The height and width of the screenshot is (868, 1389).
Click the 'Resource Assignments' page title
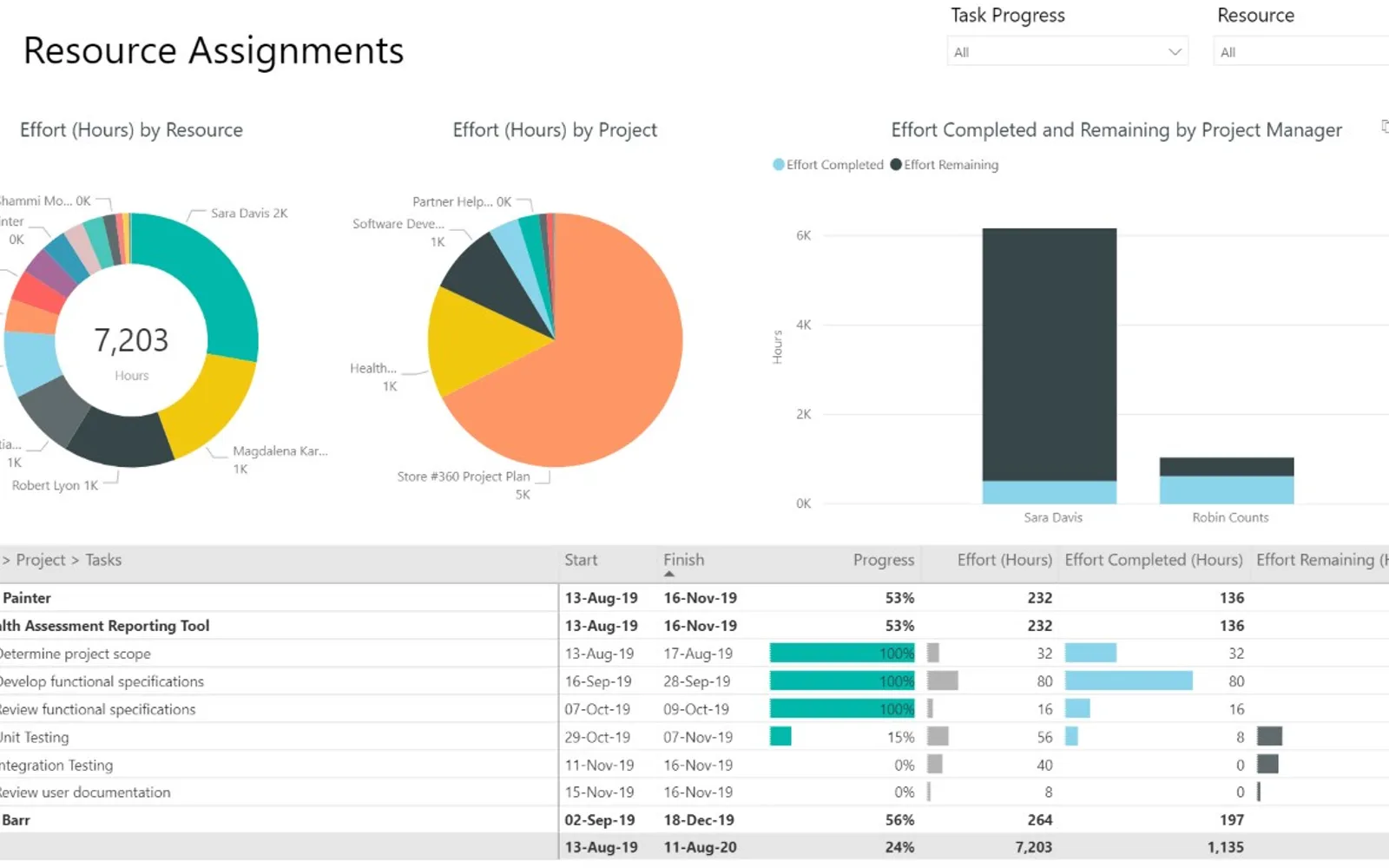[214, 50]
